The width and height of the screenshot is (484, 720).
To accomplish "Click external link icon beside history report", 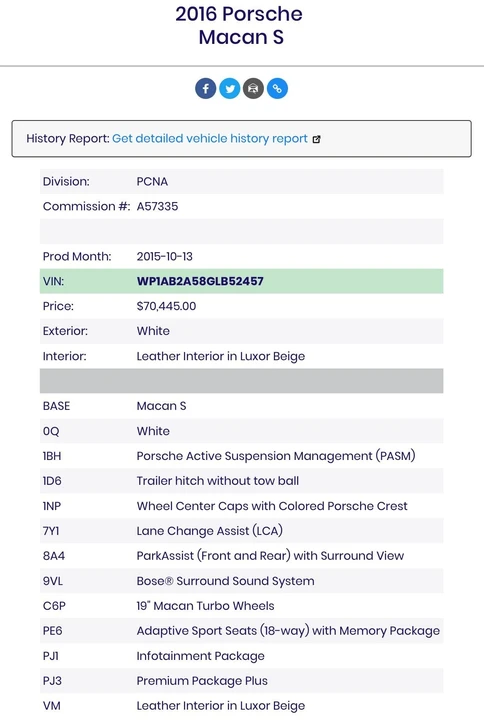I will tap(316, 139).
